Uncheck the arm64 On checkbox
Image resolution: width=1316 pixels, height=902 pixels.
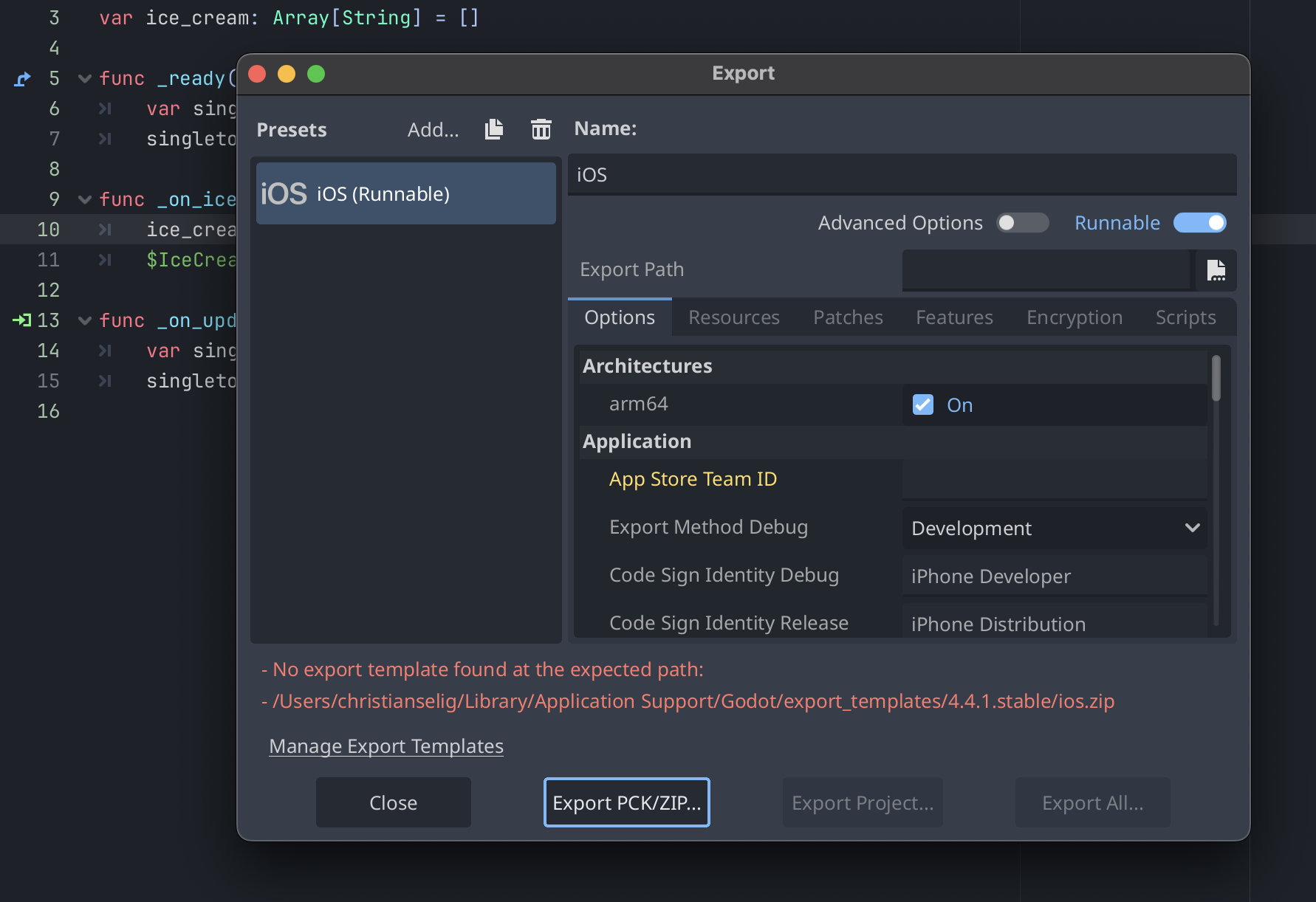click(x=923, y=404)
